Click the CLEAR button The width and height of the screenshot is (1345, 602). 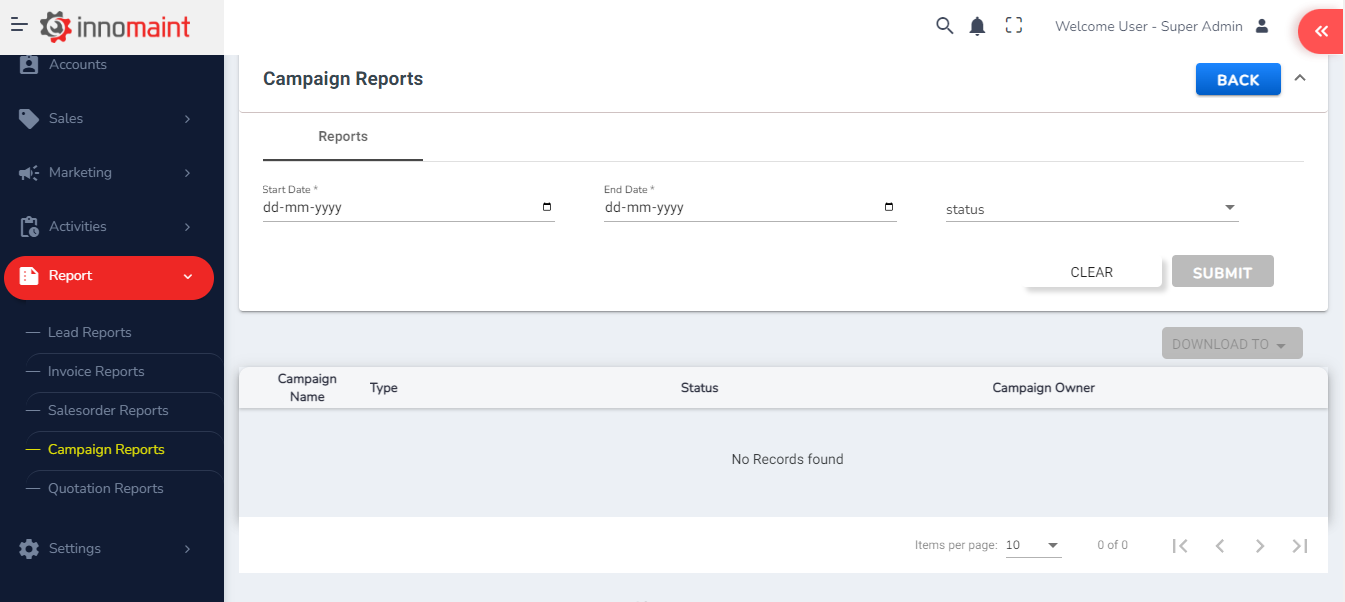(x=1092, y=272)
